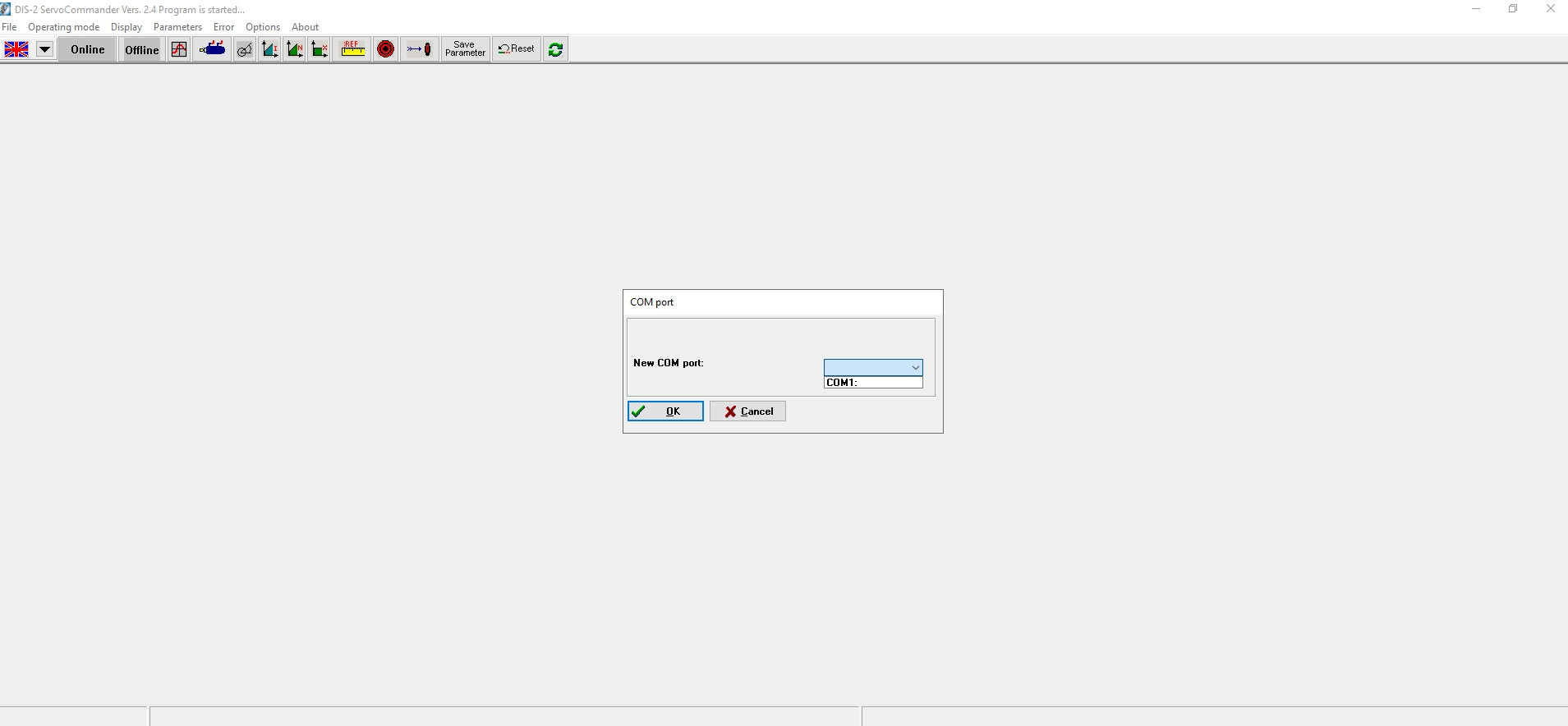Open the oscilloscope graph icon
1568x726 pixels.
(179, 49)
